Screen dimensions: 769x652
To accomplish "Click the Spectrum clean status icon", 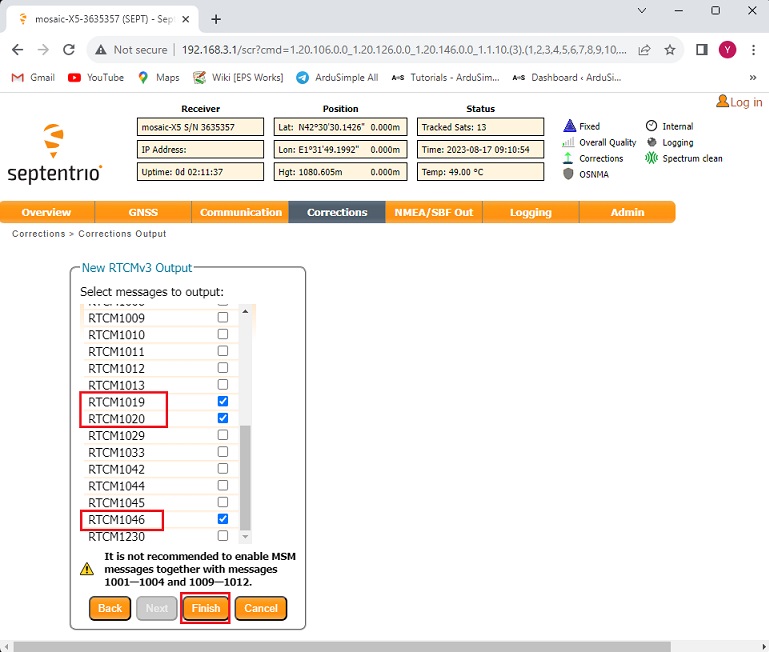I will [x=652, y=158].
